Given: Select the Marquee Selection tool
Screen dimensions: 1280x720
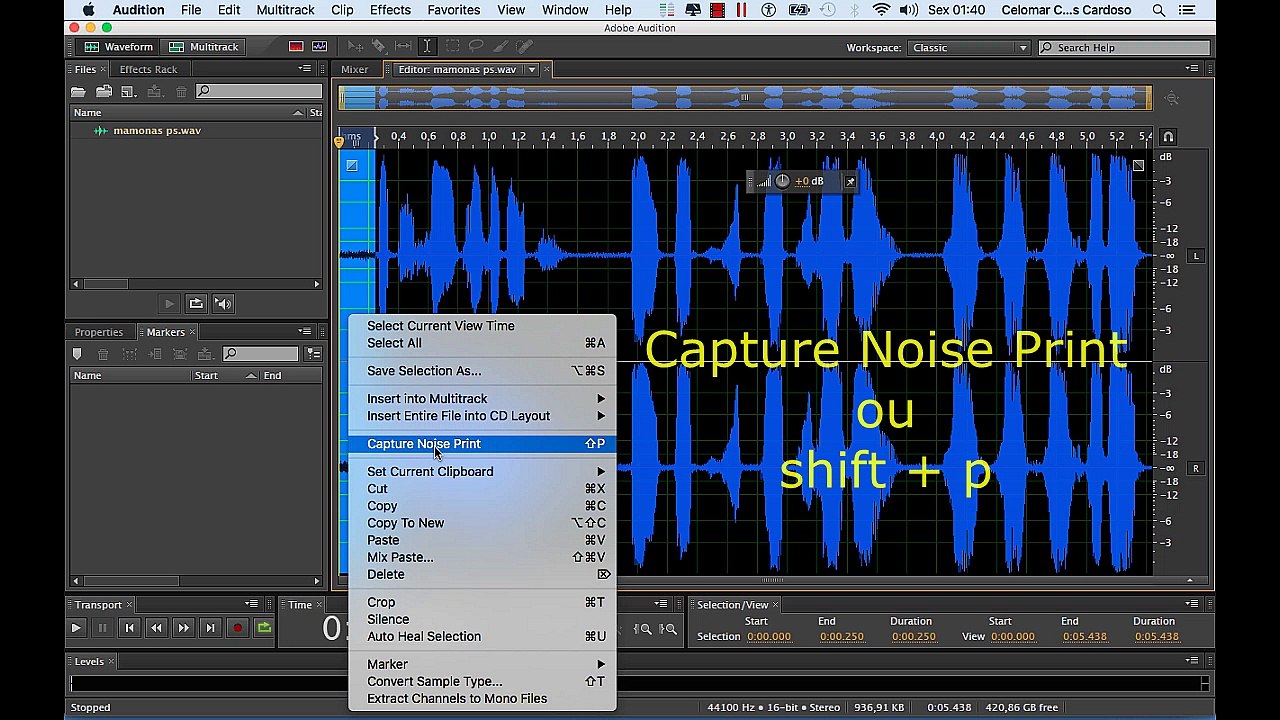Looking at the screenshot, I should [x=452, y=47].
